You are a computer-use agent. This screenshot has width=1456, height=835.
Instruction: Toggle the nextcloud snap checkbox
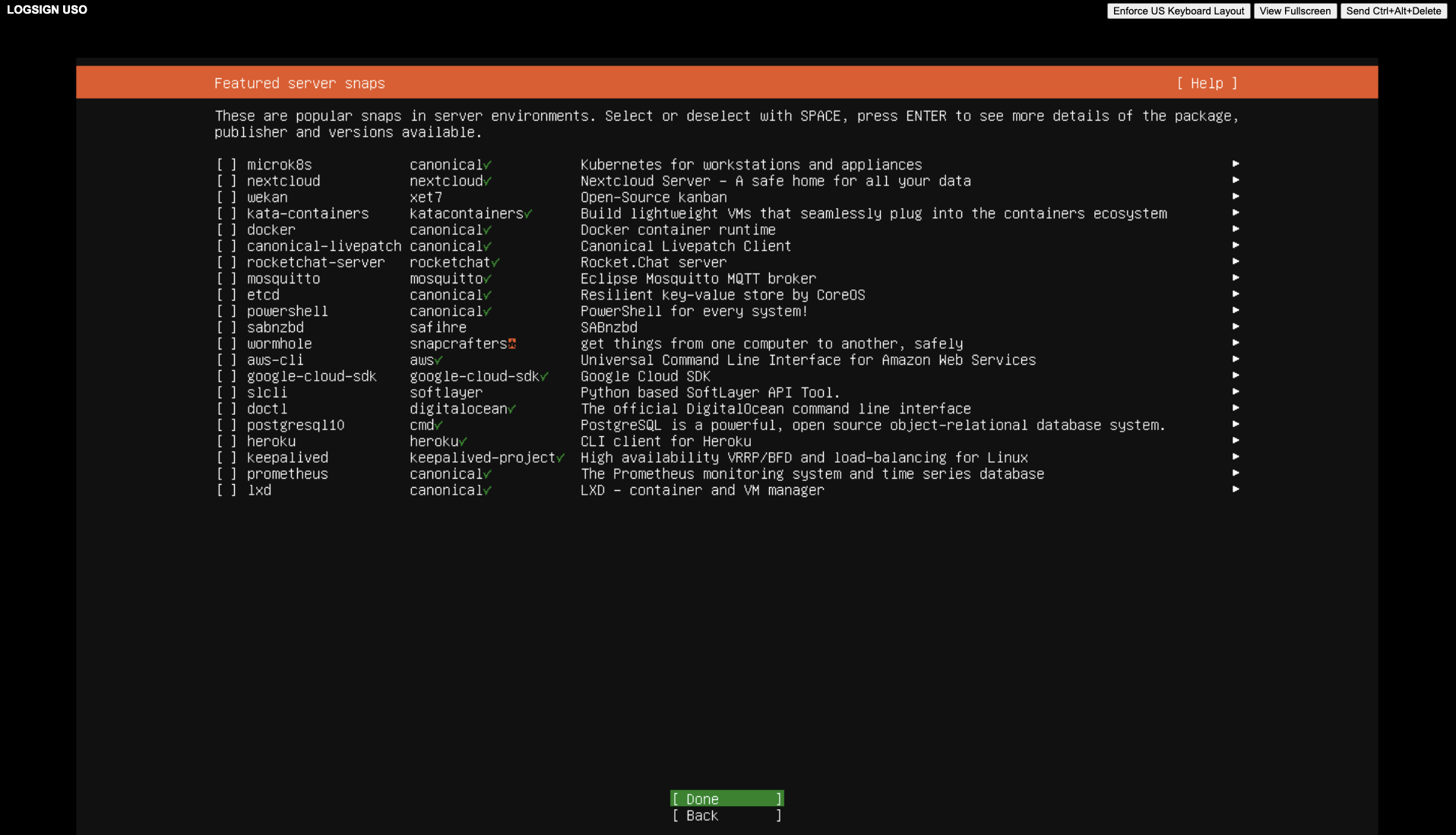(226, 181)
